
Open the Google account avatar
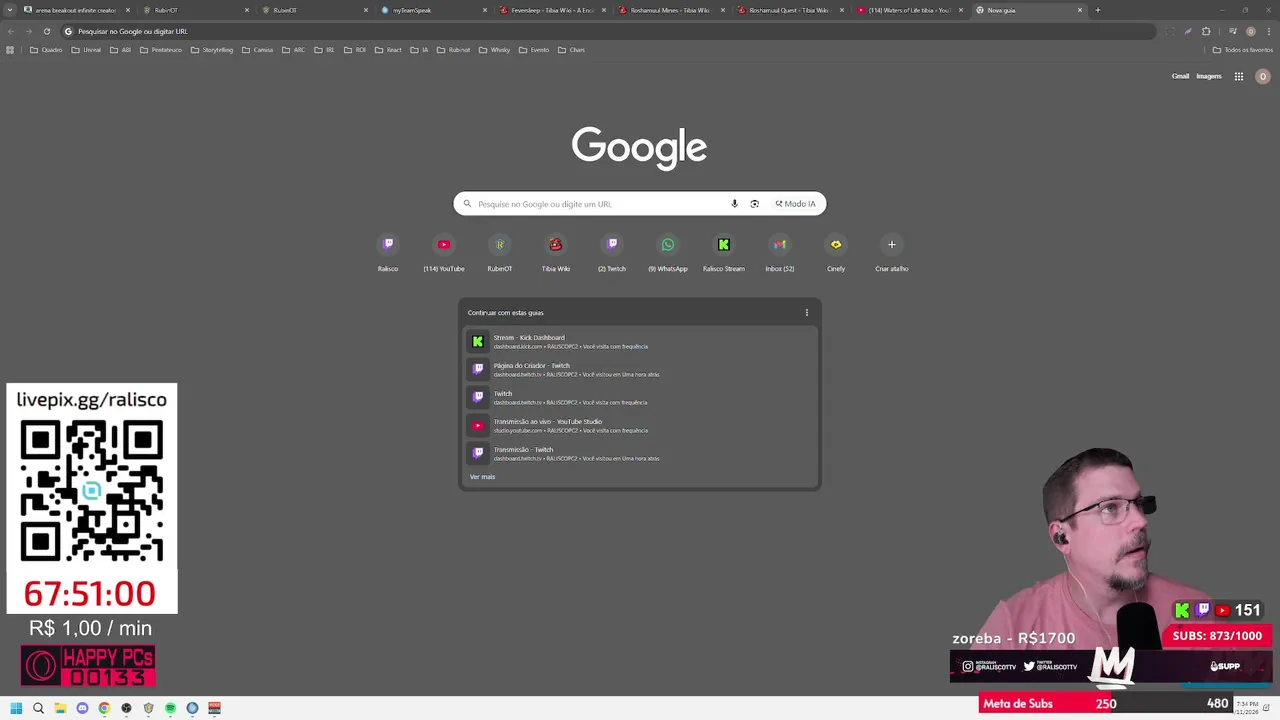1263,76
